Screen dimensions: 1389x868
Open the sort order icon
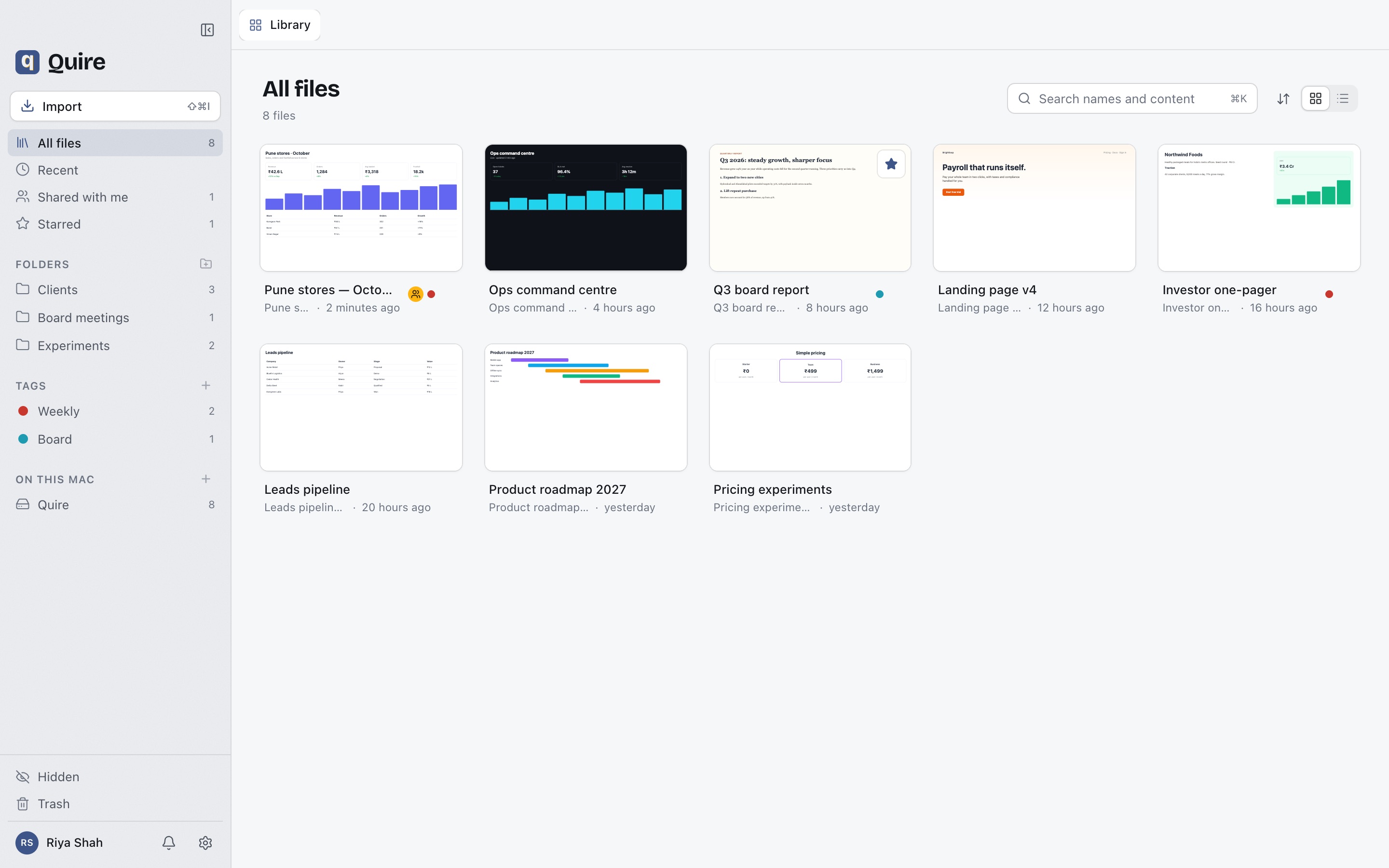click(1283, 99)
